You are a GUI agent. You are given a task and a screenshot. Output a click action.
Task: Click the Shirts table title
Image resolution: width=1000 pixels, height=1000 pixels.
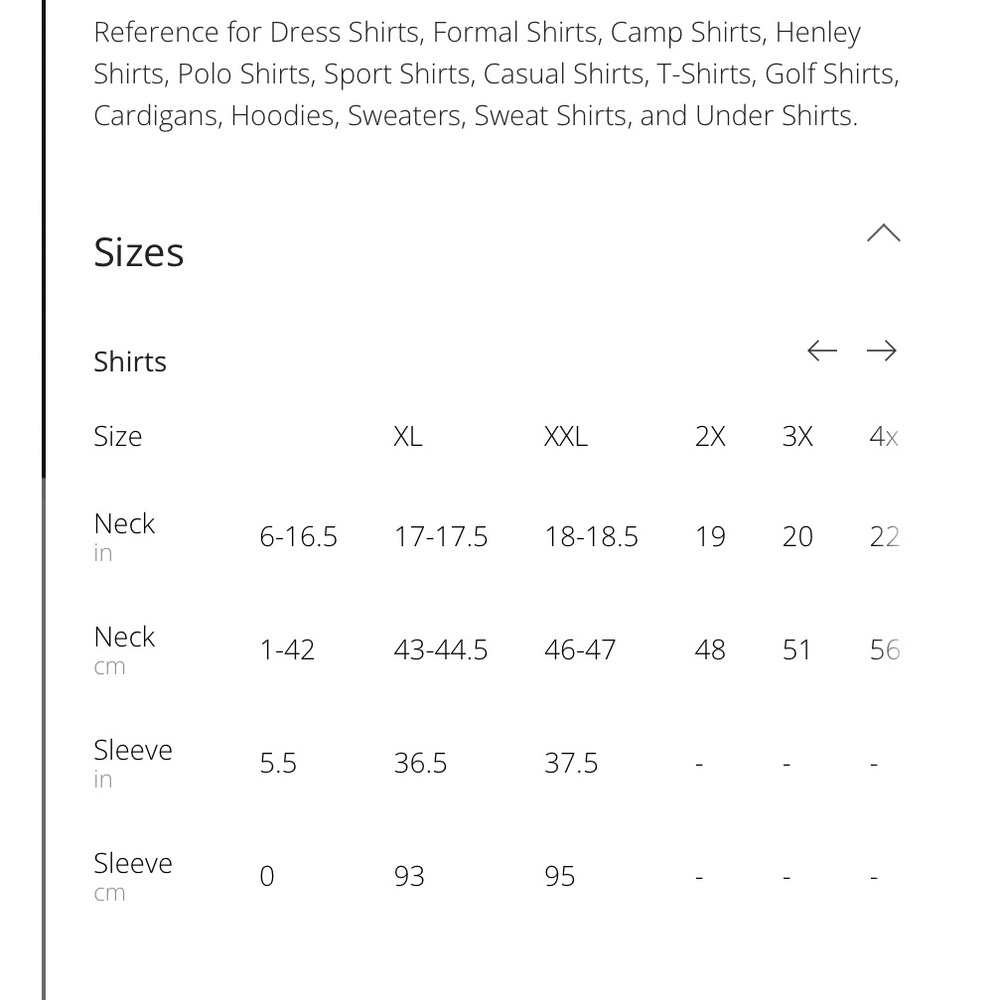pos(130,362)
